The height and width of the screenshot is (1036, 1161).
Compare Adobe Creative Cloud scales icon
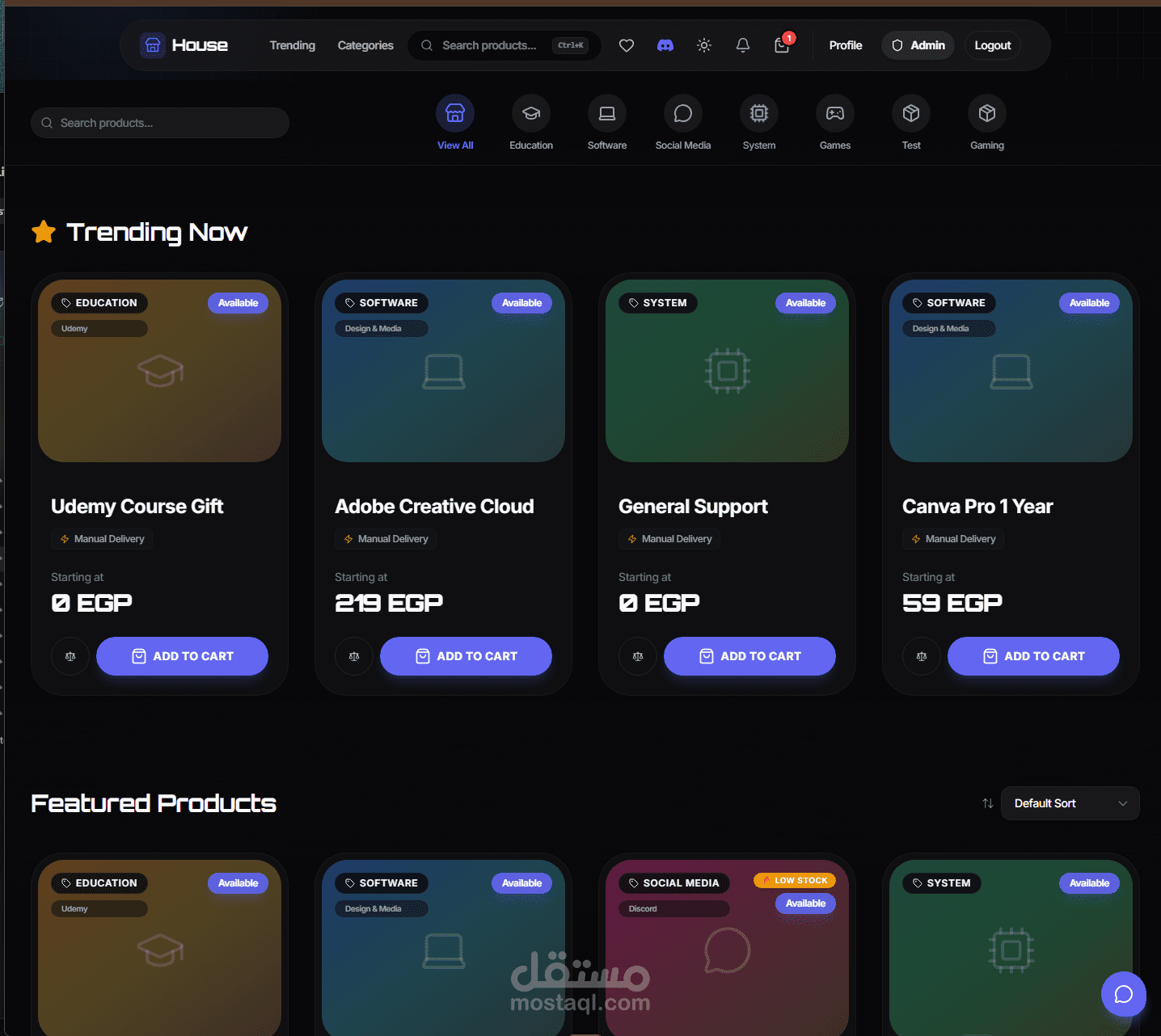point(354,656)
